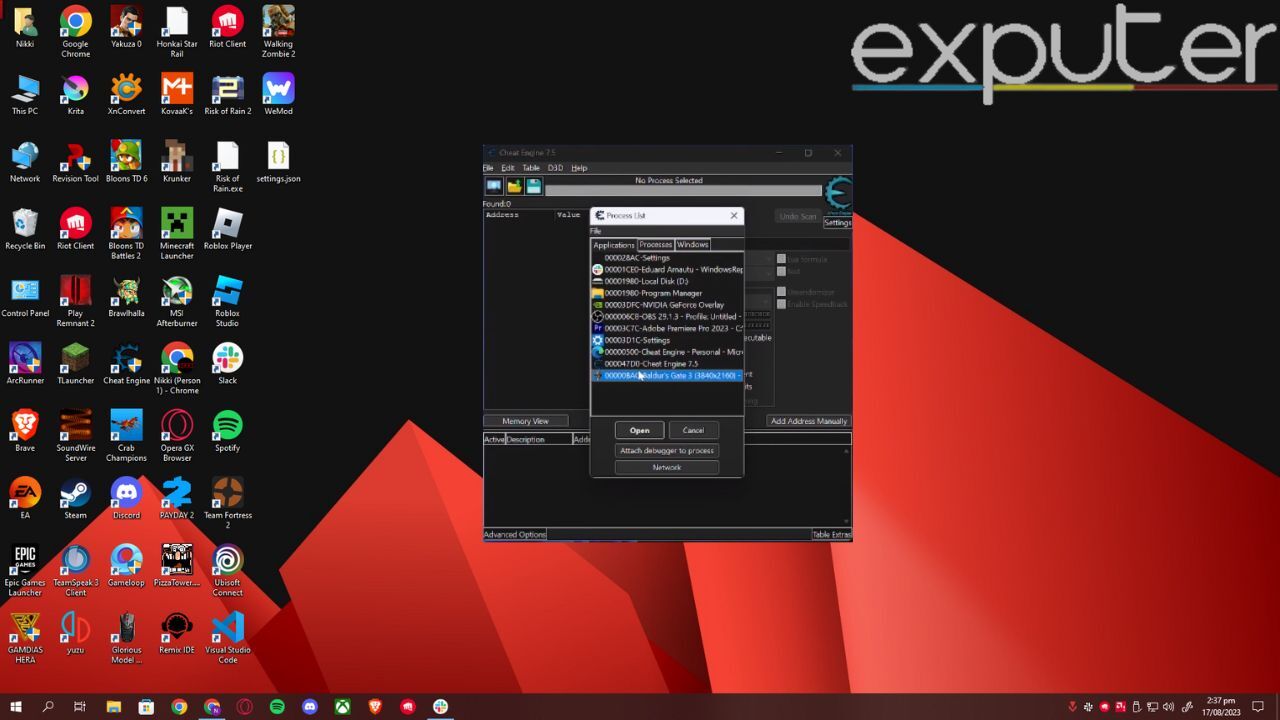Switch to the Processes tab
Image resolution: width=1280 pixels, height=720 pixels.
(x=656, y=245)
